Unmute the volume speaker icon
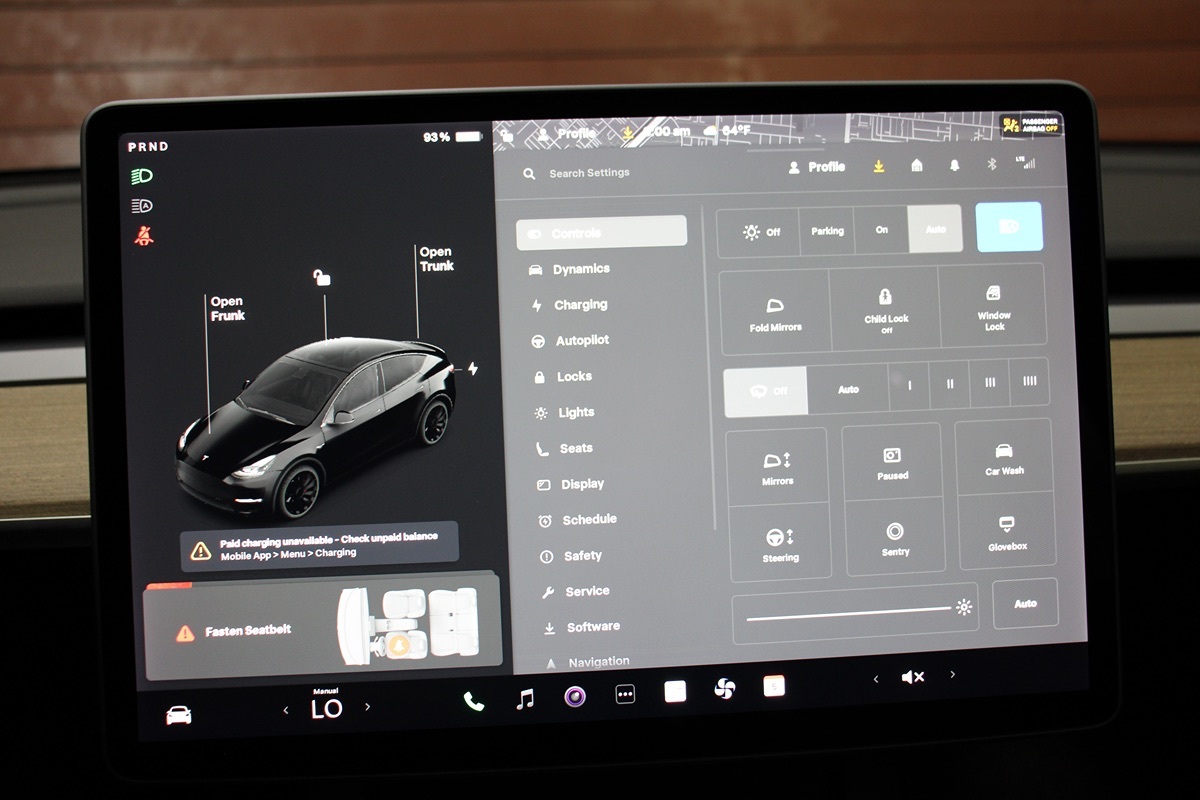 coord(912,677)
